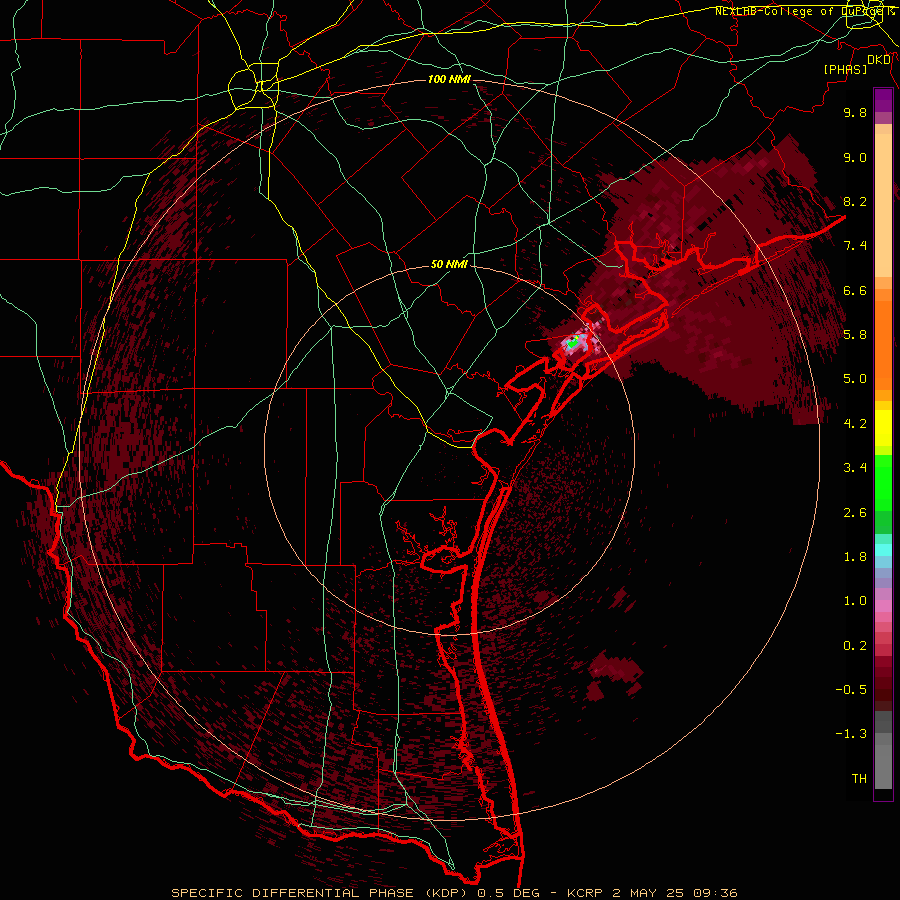Pick the bright green segment of color bar

point(883,483)
